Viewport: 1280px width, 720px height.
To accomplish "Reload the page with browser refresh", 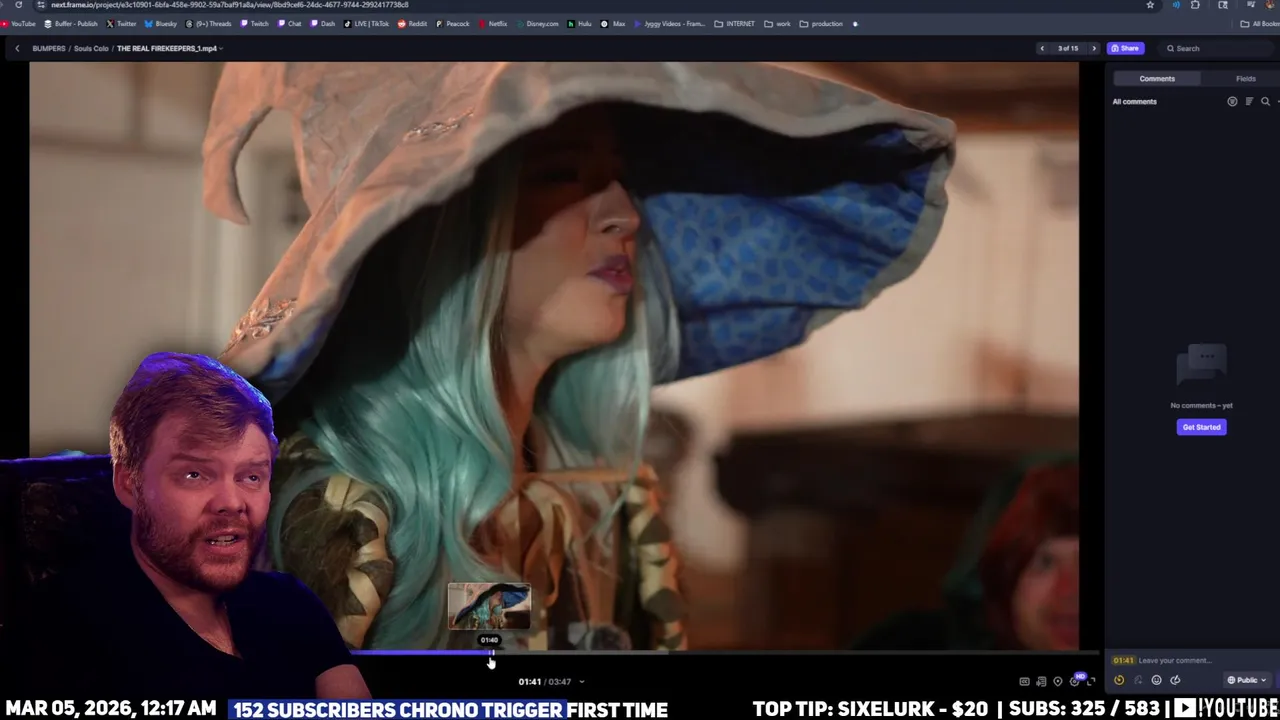I will point(18,5).
